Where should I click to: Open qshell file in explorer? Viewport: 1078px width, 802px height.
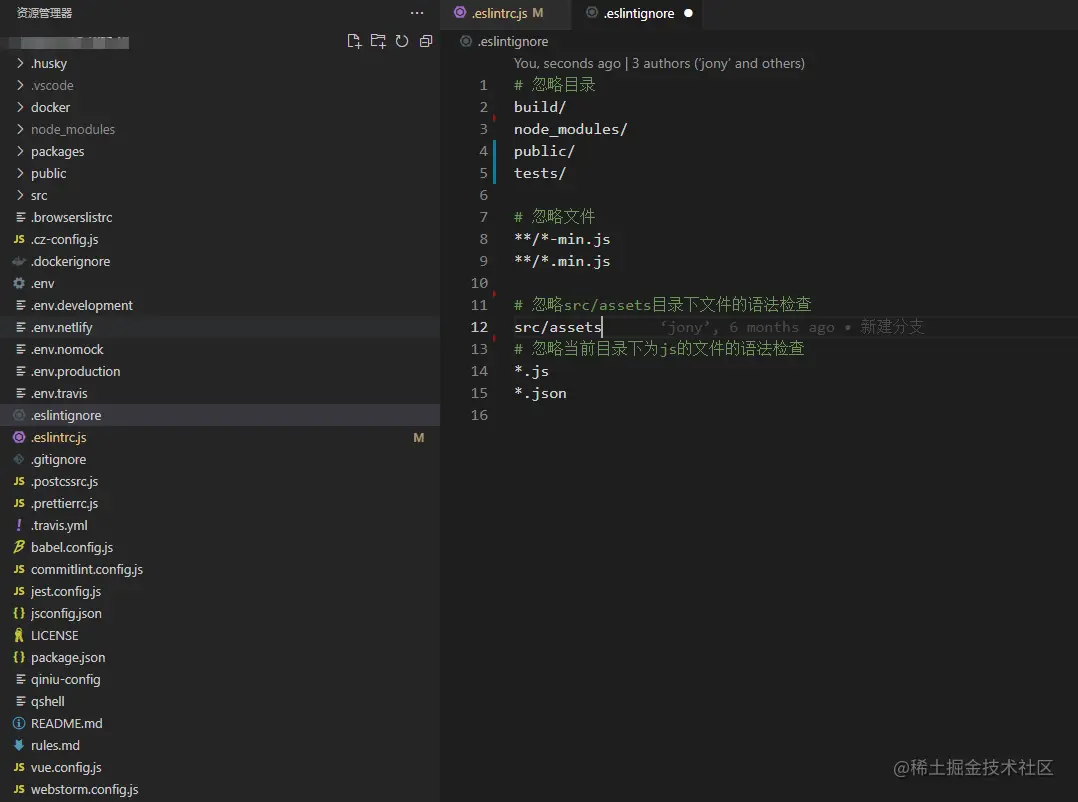[x=220, y=701]
